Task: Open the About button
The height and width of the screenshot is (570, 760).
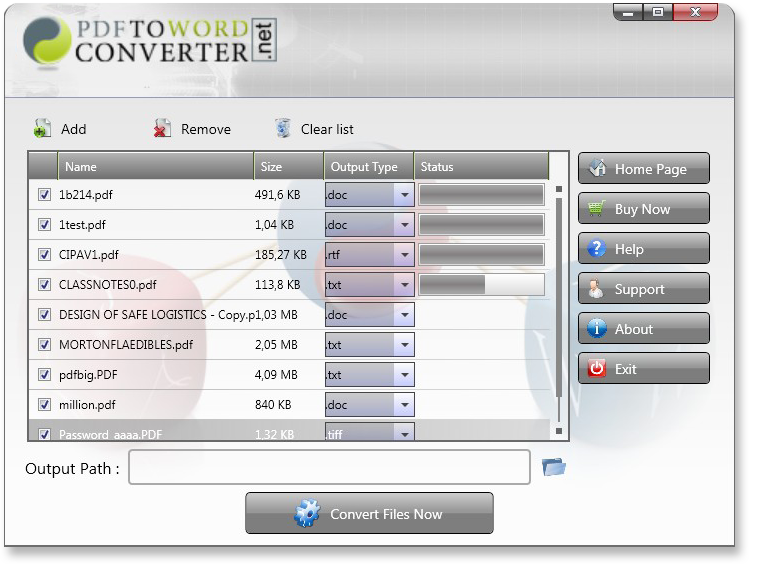Action: coord(644,329)
